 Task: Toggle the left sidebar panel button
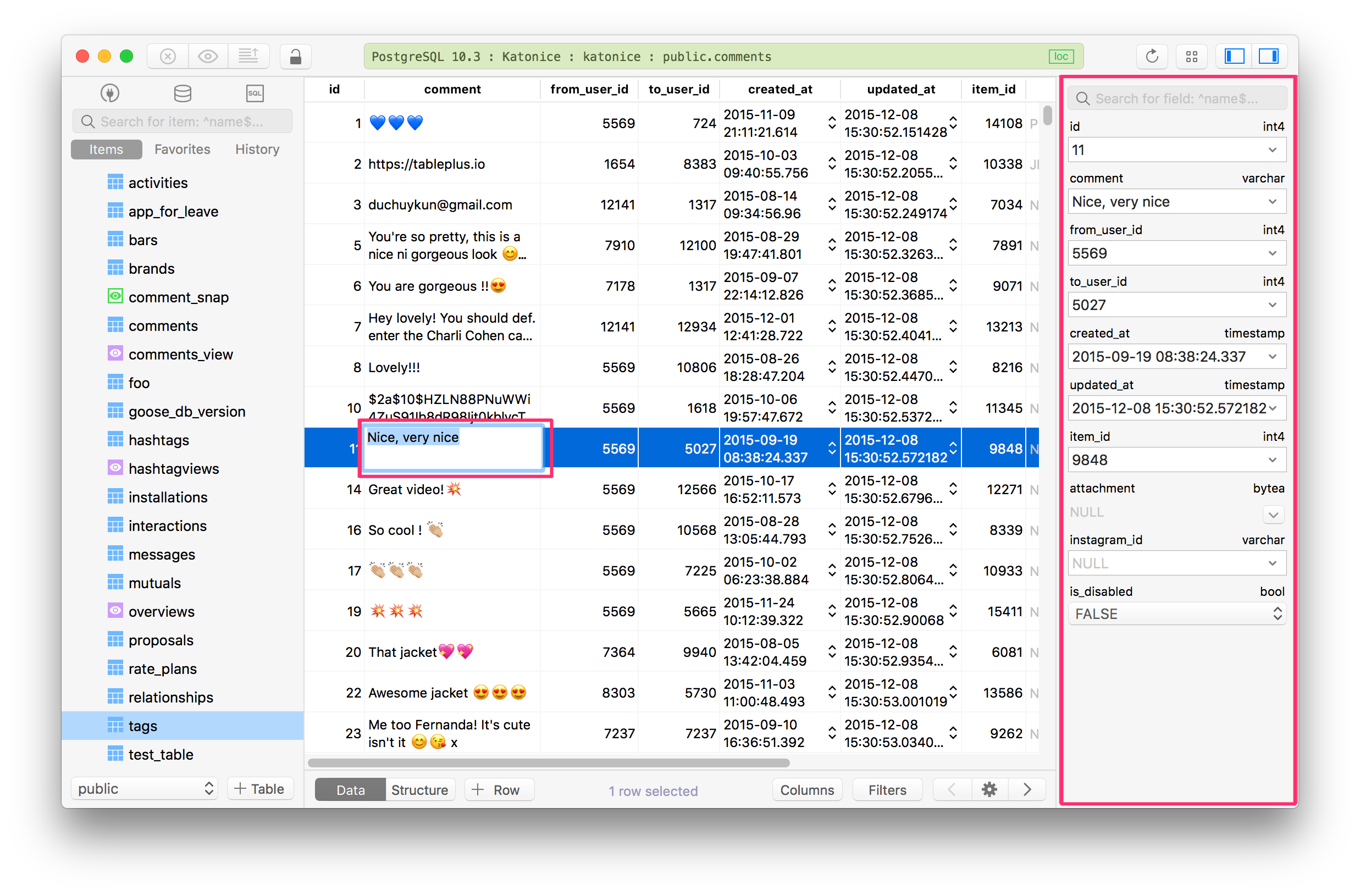click(x=1234, y=57)
